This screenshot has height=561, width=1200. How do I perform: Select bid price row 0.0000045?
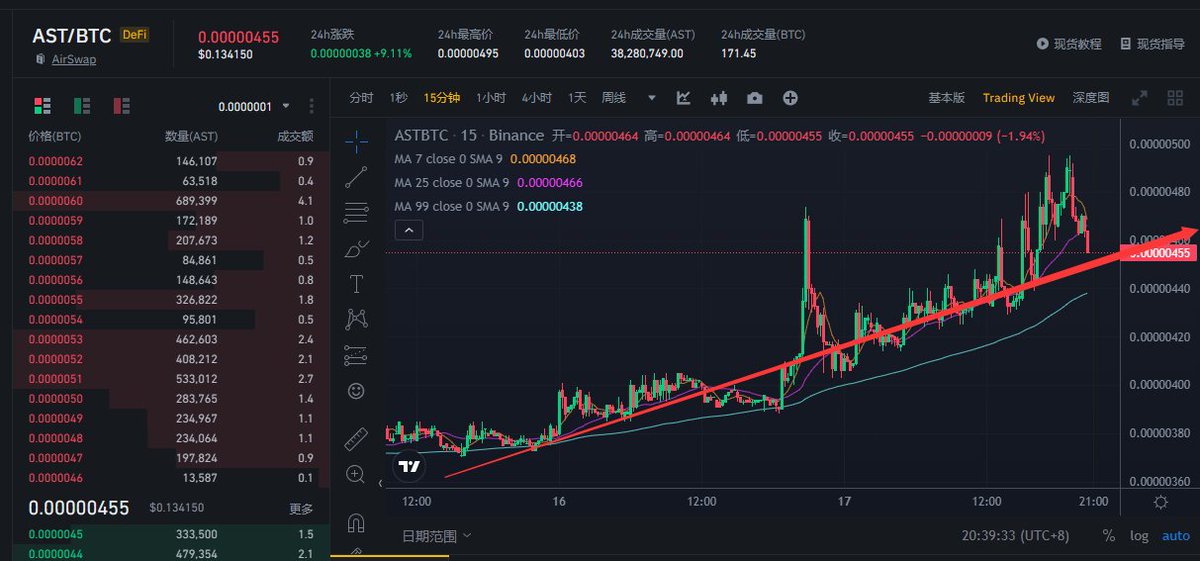coord(172,534)
